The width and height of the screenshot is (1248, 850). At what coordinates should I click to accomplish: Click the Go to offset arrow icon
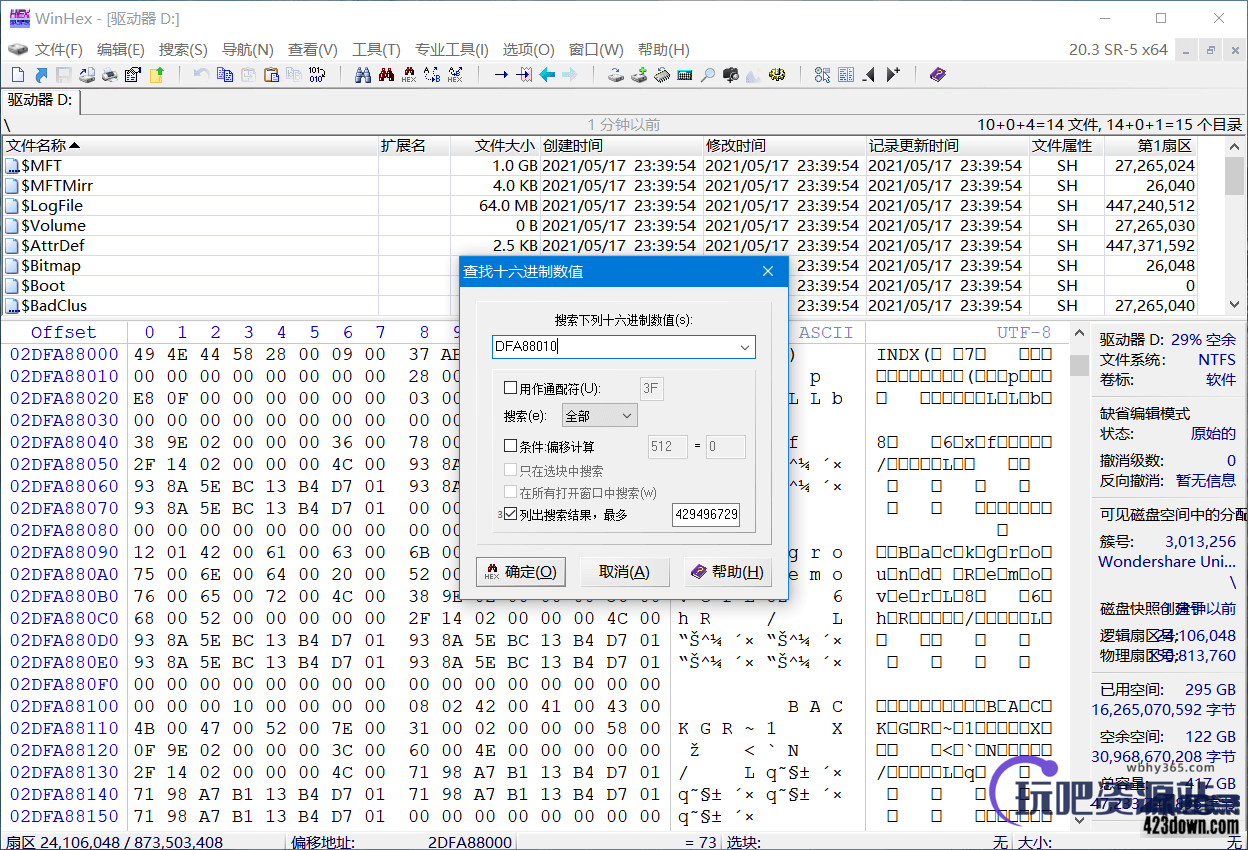click(x=501, y=75)
